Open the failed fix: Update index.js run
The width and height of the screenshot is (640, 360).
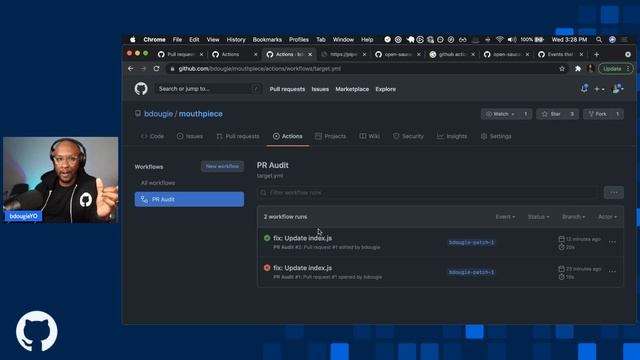pos(302,268)
